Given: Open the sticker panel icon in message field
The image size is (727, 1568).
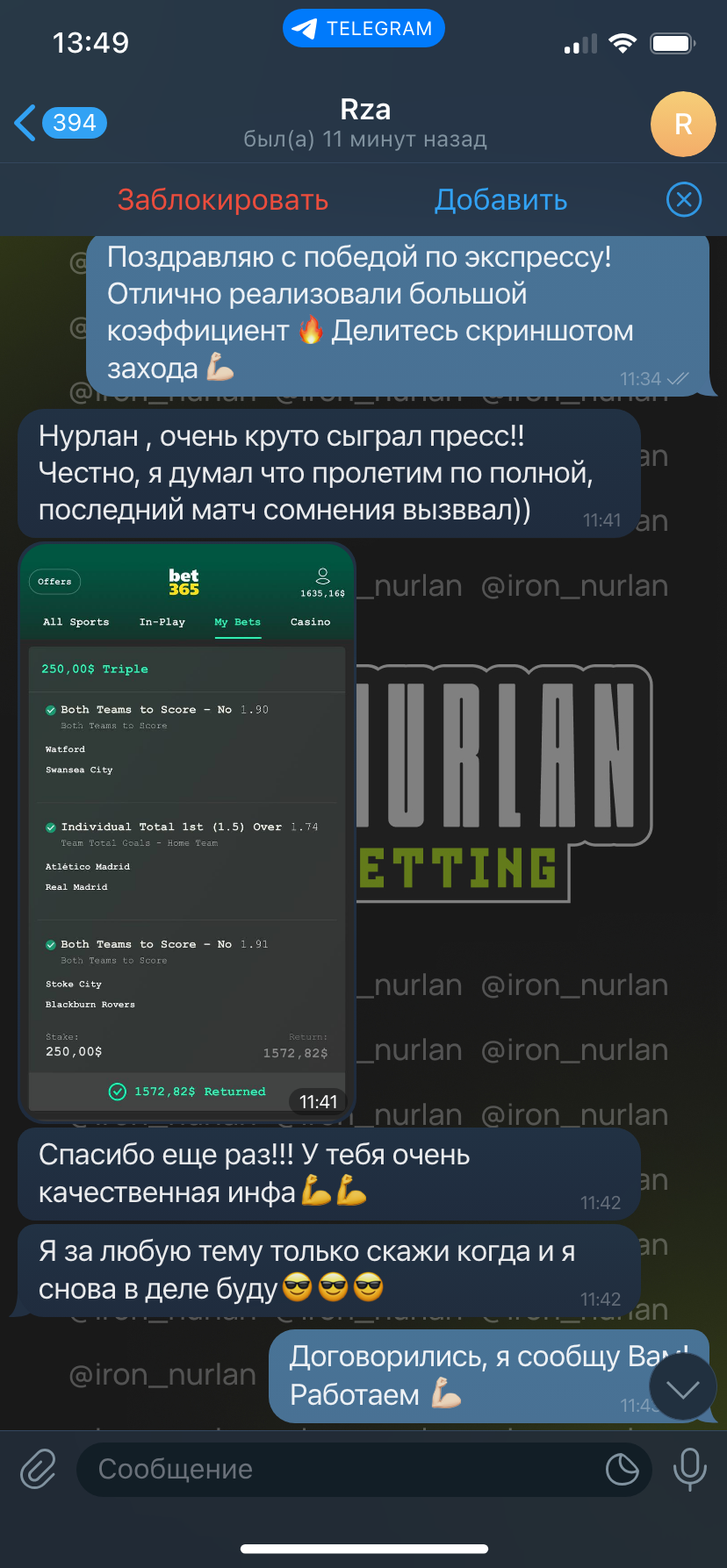Looking at the screenshot, I should 622,1469.
